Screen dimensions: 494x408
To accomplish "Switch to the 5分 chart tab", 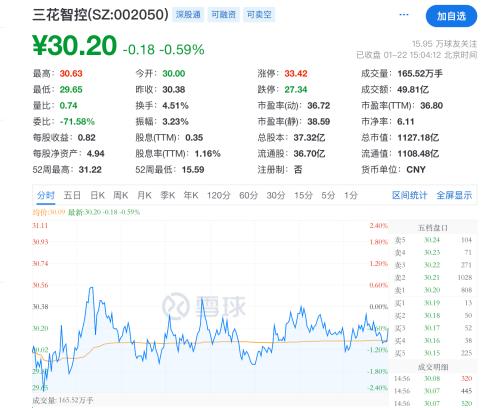I will (x=328, y=195).
